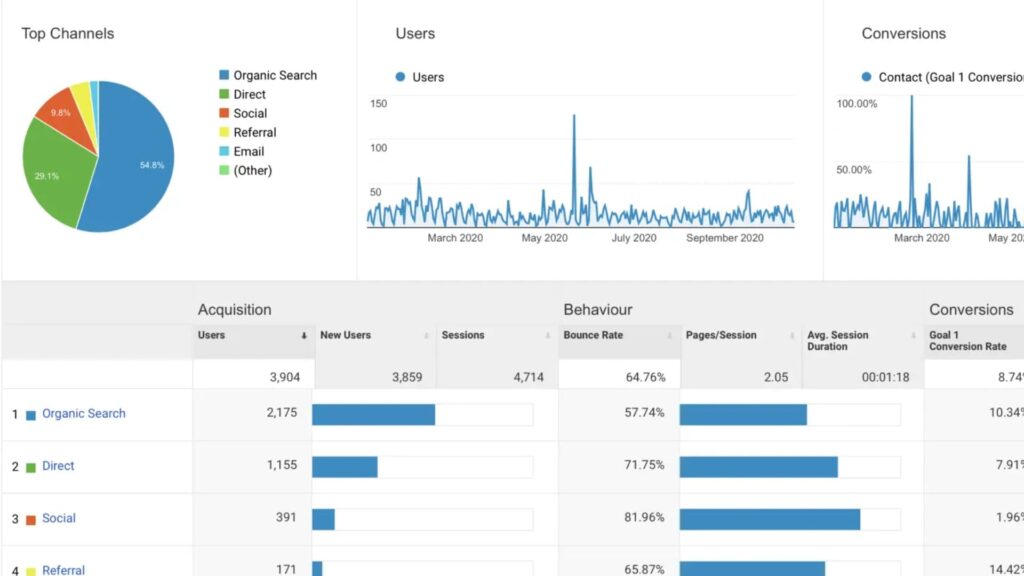1024x576 pixels.
Task: Click the Email legend marker in Top Channels
Action: (x=222, y=151)
